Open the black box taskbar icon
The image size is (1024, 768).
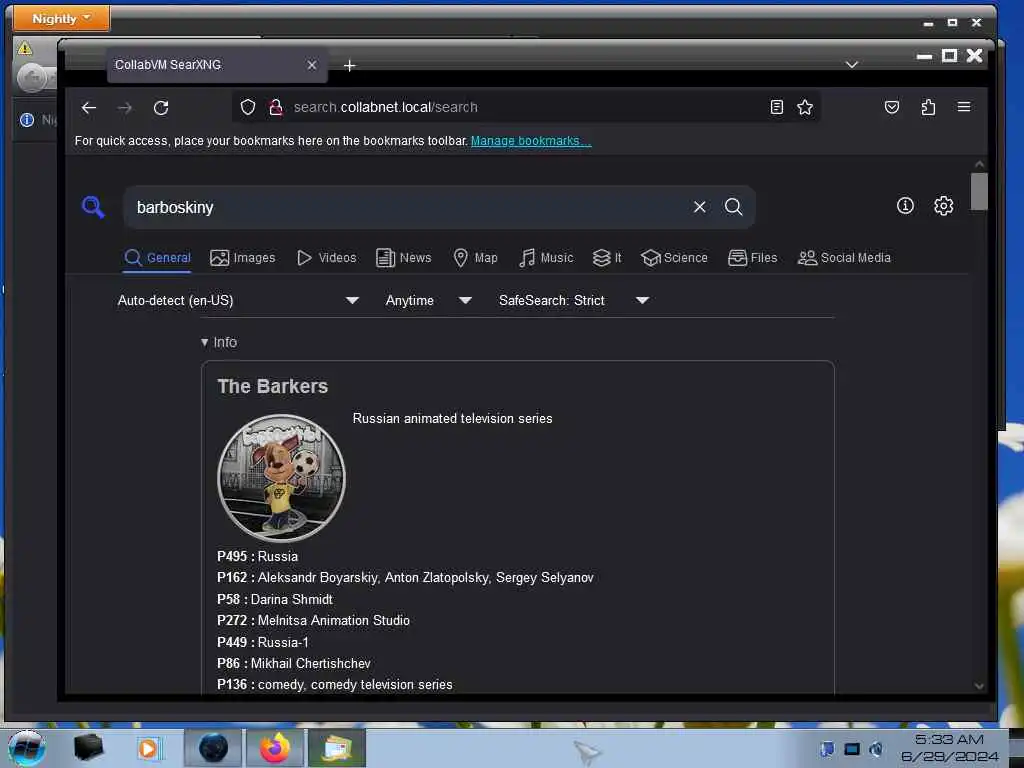(89, 748)
